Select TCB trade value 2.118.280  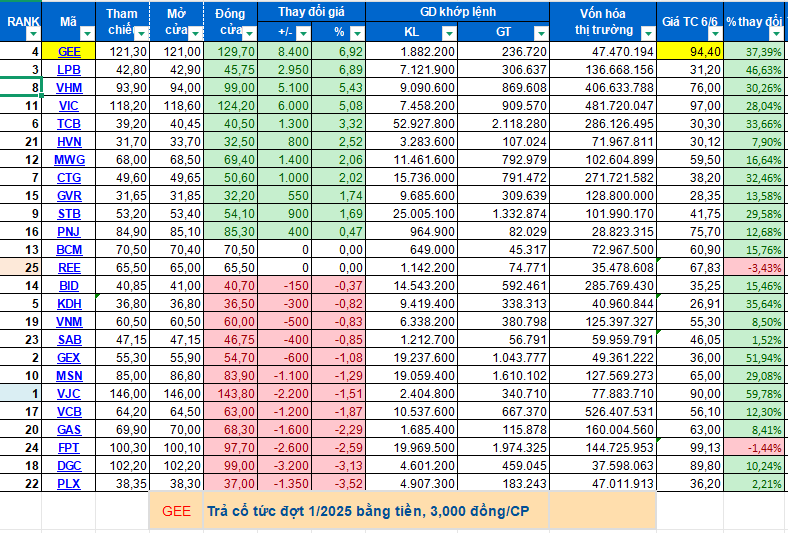[504, 124]
